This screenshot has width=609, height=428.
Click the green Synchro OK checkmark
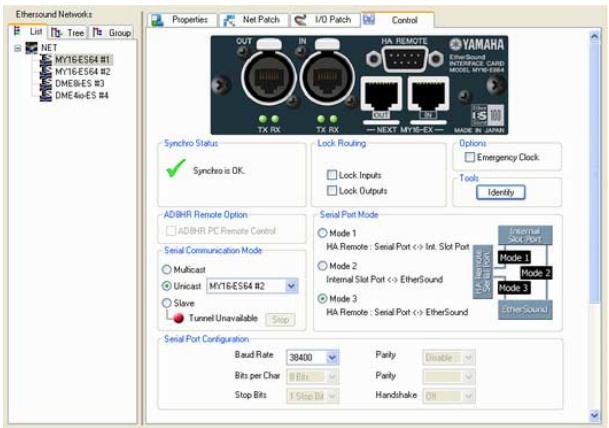coord(176,169)
